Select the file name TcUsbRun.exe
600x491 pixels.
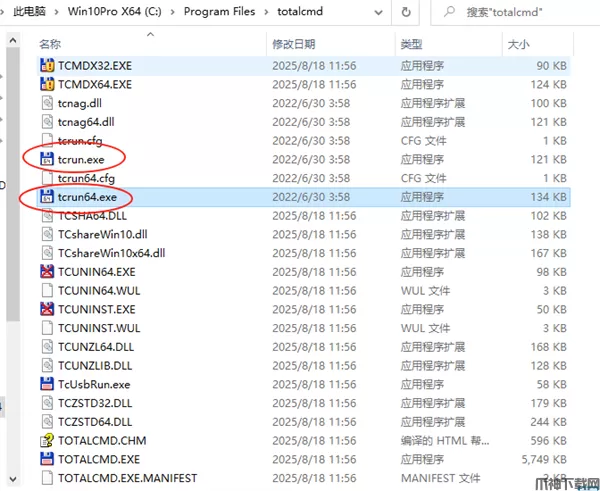click(x=94, y=385)
